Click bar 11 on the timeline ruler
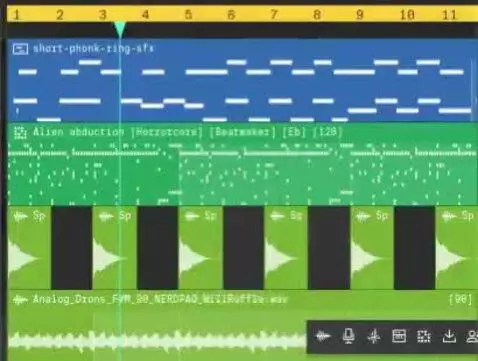 click(x=449, y=15)
